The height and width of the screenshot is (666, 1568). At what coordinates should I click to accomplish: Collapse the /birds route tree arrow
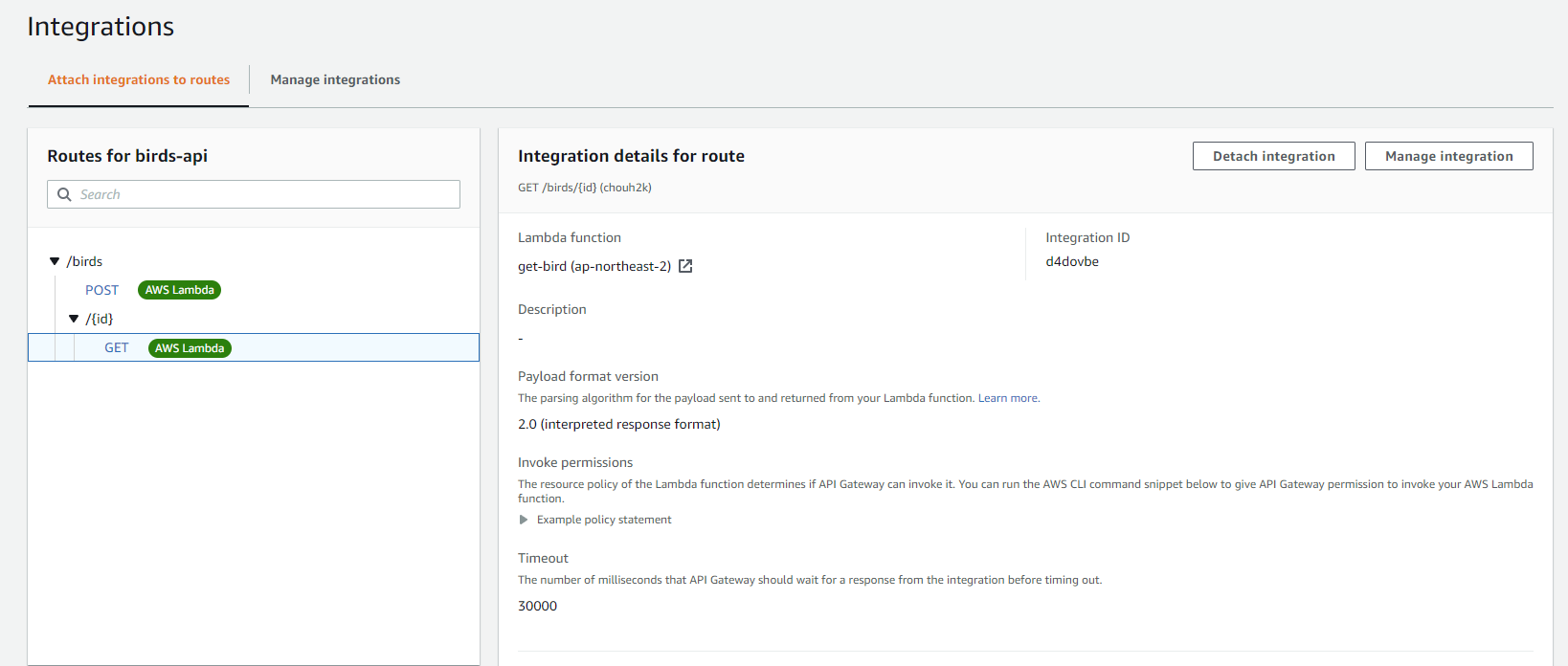pyautogui.click(x=55, y=261)
